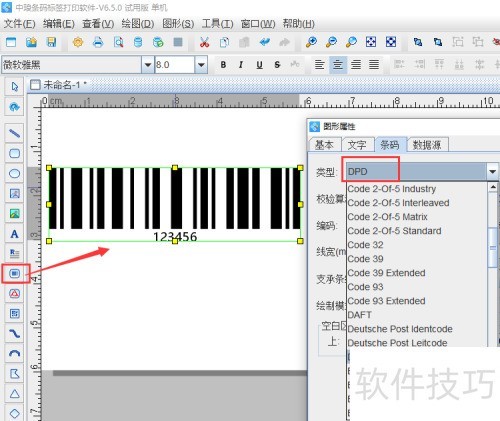Open document settings gear icon
500x421 pixels.
78,42
